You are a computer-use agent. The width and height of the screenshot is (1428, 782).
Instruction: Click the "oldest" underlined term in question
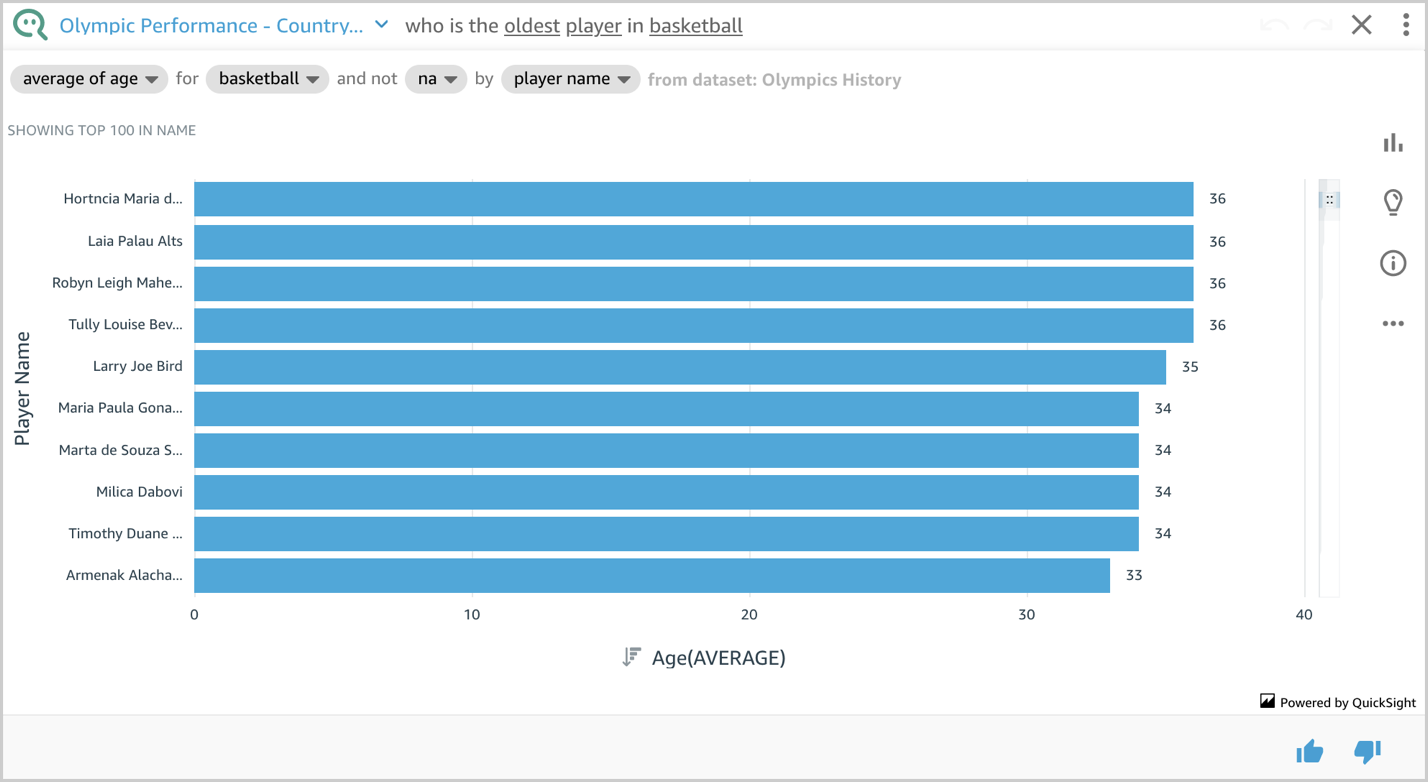[532, 26]
